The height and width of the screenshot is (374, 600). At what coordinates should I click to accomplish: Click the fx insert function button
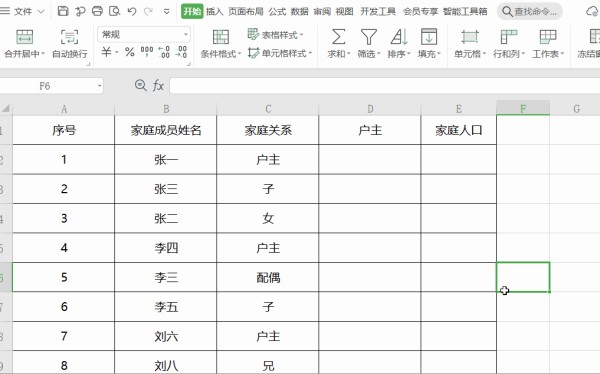click(158, 85)
